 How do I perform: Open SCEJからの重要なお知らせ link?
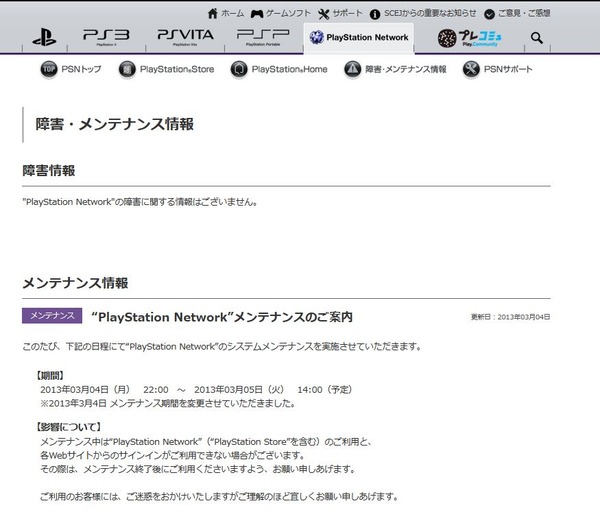[x=430, y=13]
